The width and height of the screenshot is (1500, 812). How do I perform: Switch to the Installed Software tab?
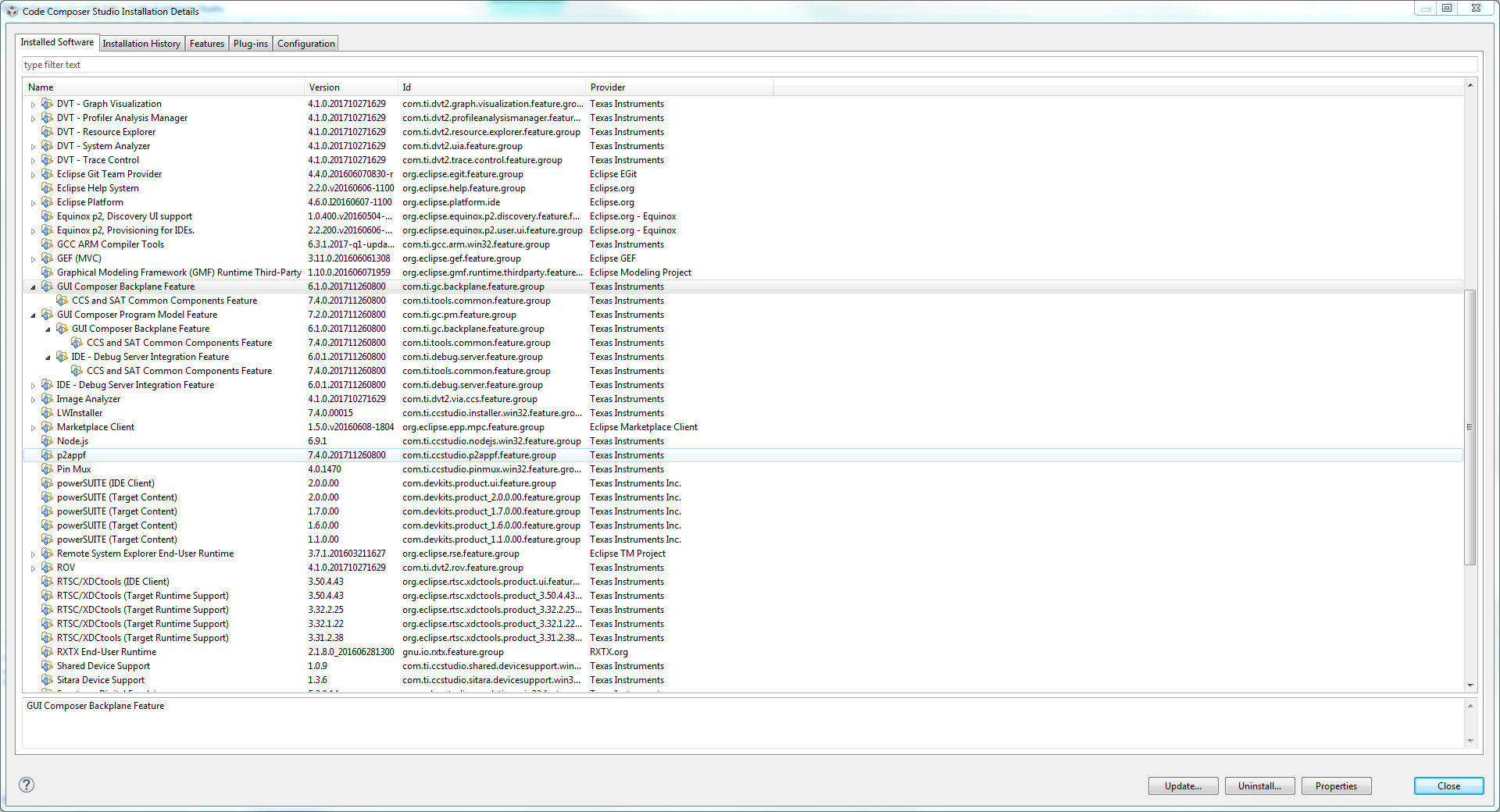click(57, 42)
